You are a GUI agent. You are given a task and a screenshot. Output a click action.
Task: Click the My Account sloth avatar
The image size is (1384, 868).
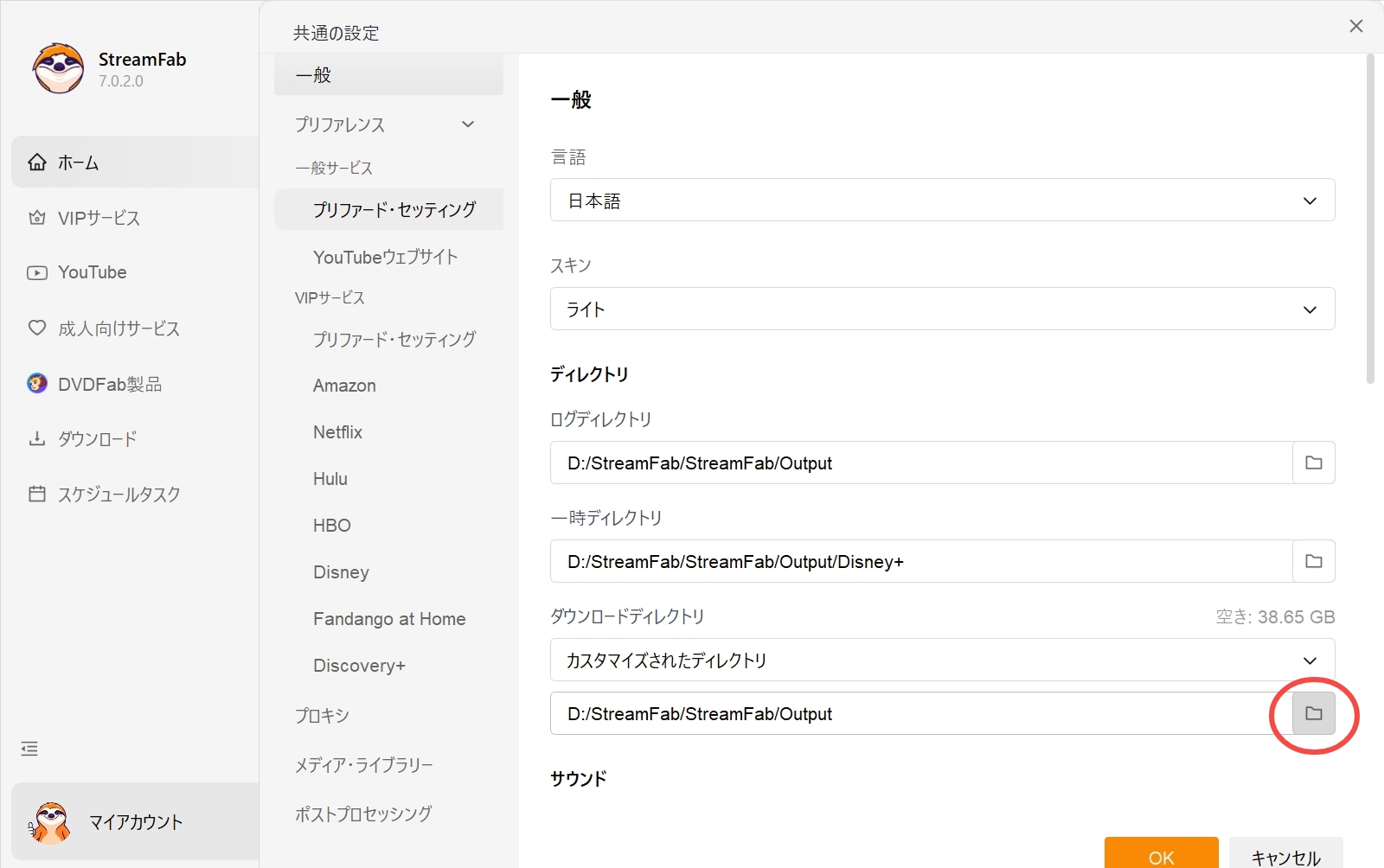50,822
